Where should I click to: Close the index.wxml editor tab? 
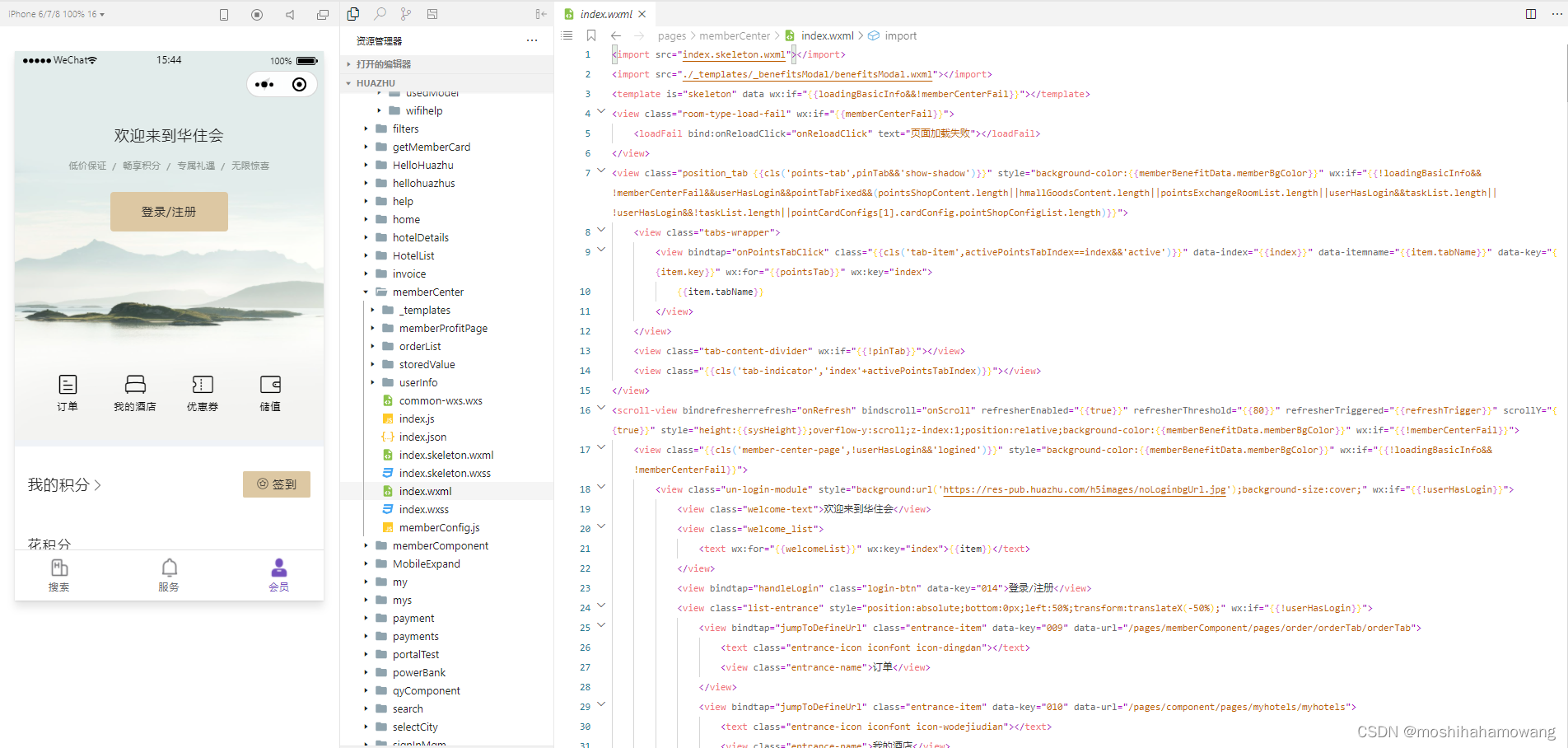(x=642, y=14)
